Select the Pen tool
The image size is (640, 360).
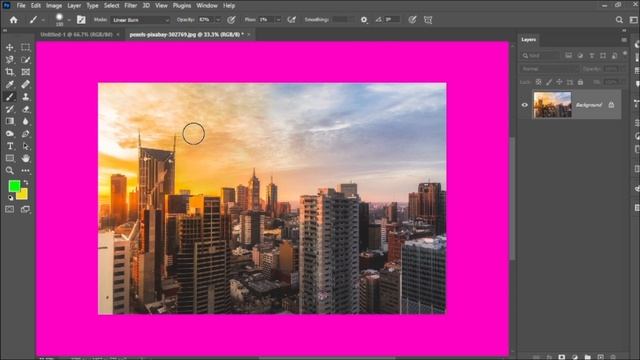pyautogui.click(x=25, y=133)
